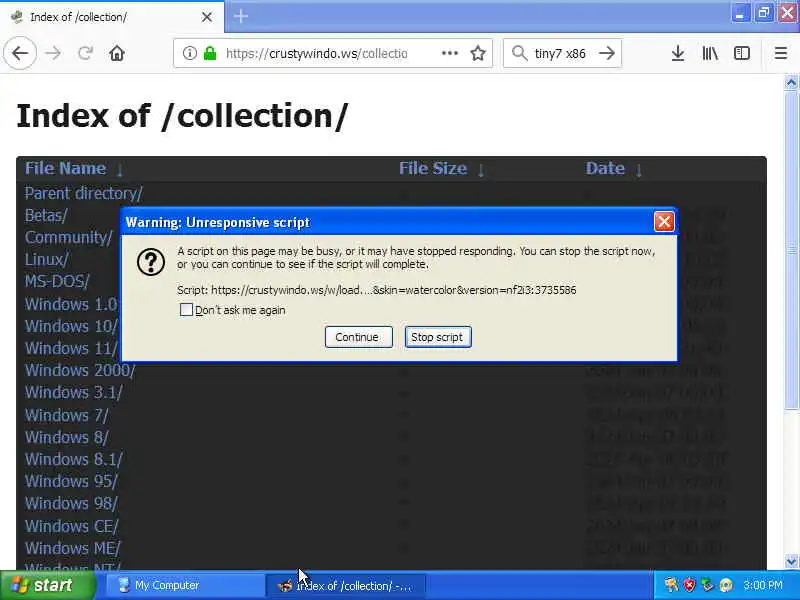Switch to My Computer taskbar window
The height and width of the screenshot is (600, 800).
[x=185, y=585]
